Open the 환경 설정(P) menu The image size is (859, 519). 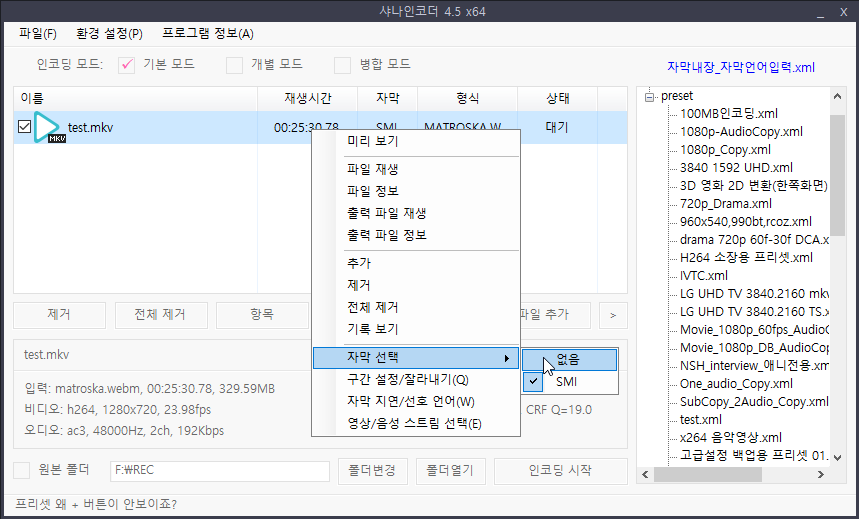[x=109, y=33]
